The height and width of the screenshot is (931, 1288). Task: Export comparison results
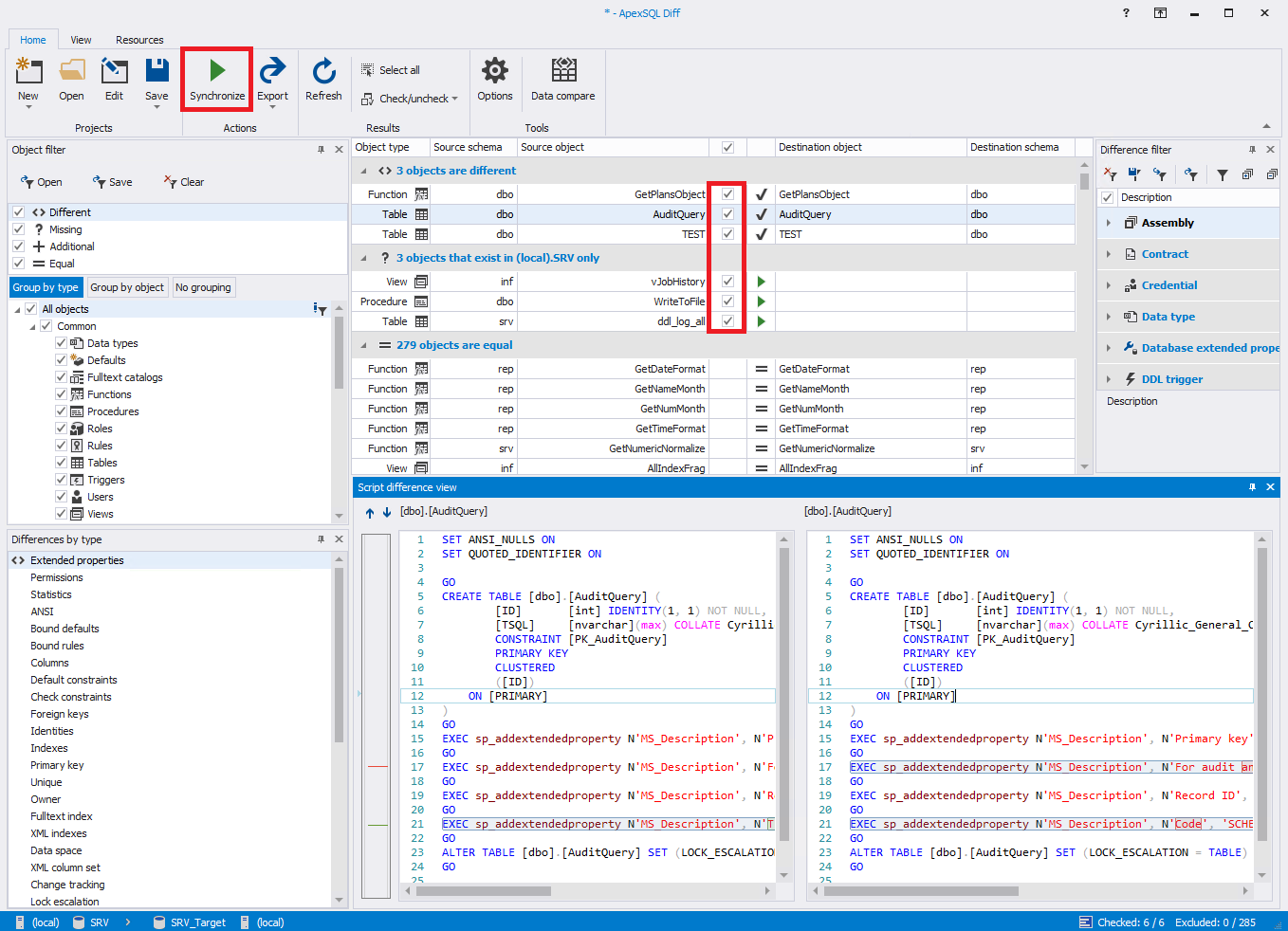tap(272, 80)
